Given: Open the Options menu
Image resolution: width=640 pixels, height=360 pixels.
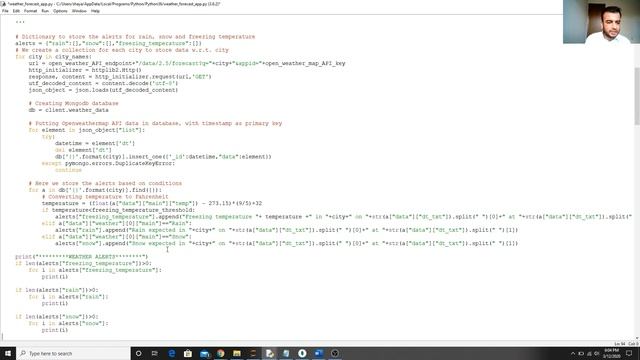Looking at the screenshot, I should 60,11.
